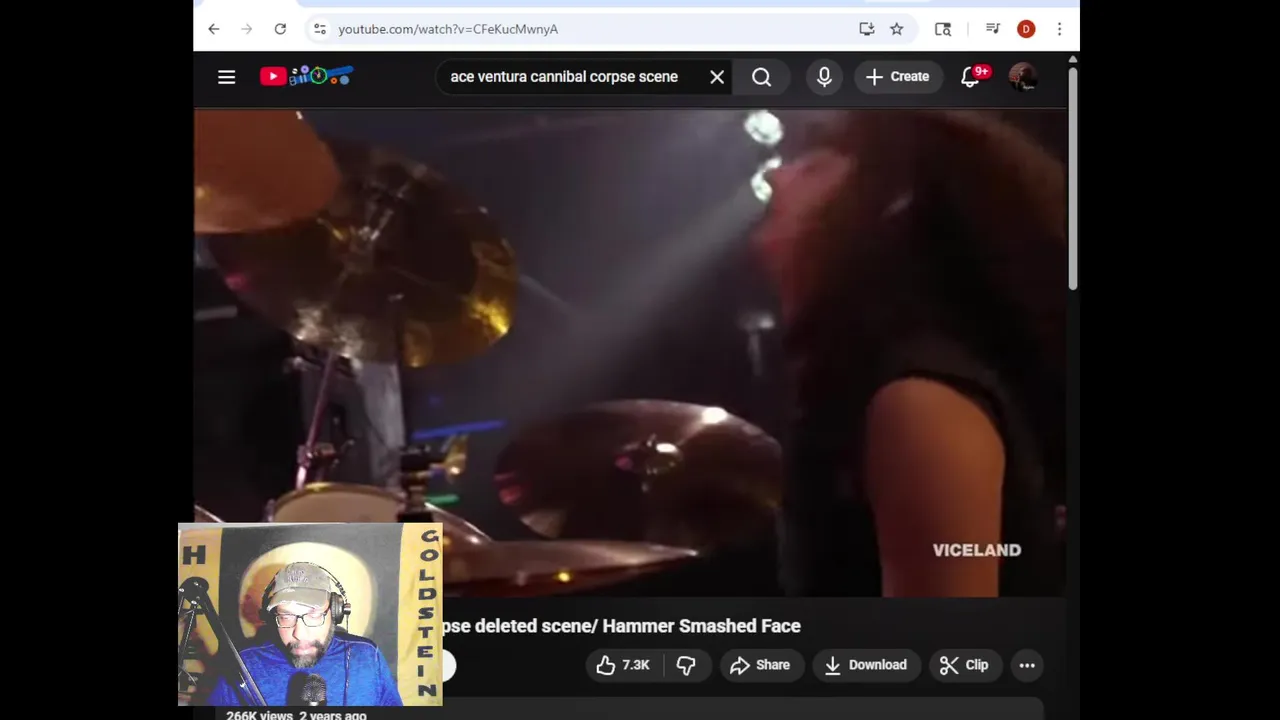Click the Download button
This screenshot has height=720, width=1280.
tap(865, 665)
